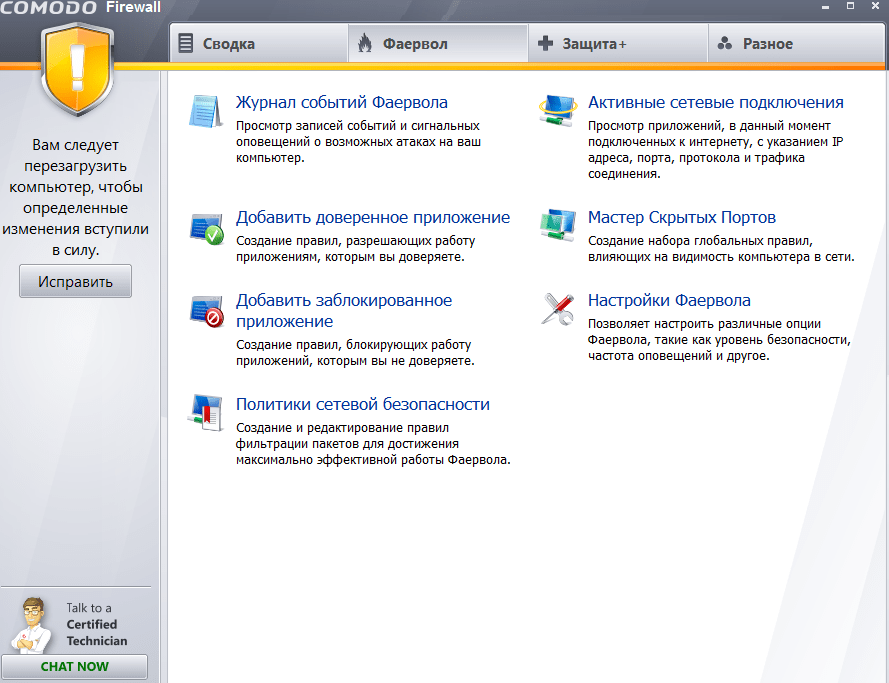
Task: Click the CHAT NOW button
Action: 74,667
